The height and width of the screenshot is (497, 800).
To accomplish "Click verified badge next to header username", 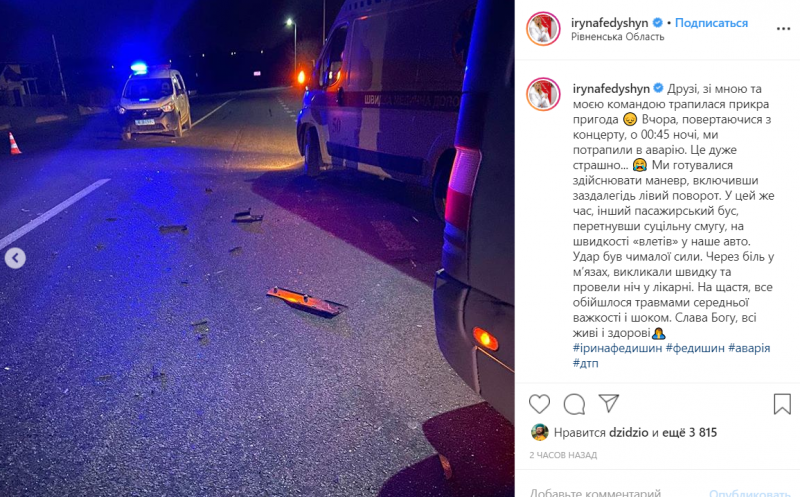I will (658, 23).
